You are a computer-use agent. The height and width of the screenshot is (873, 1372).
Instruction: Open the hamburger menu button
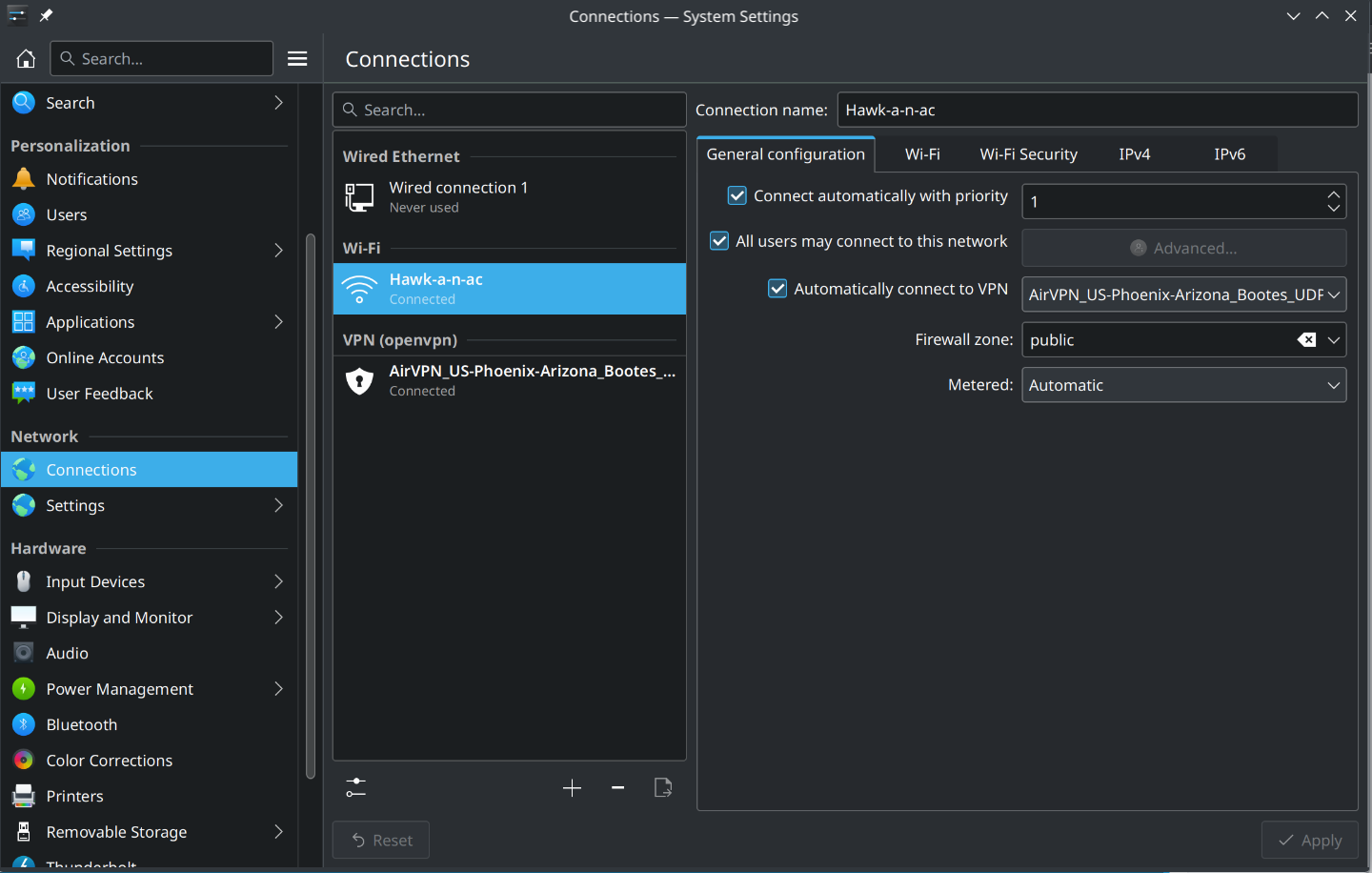click(x=297, y=58)
